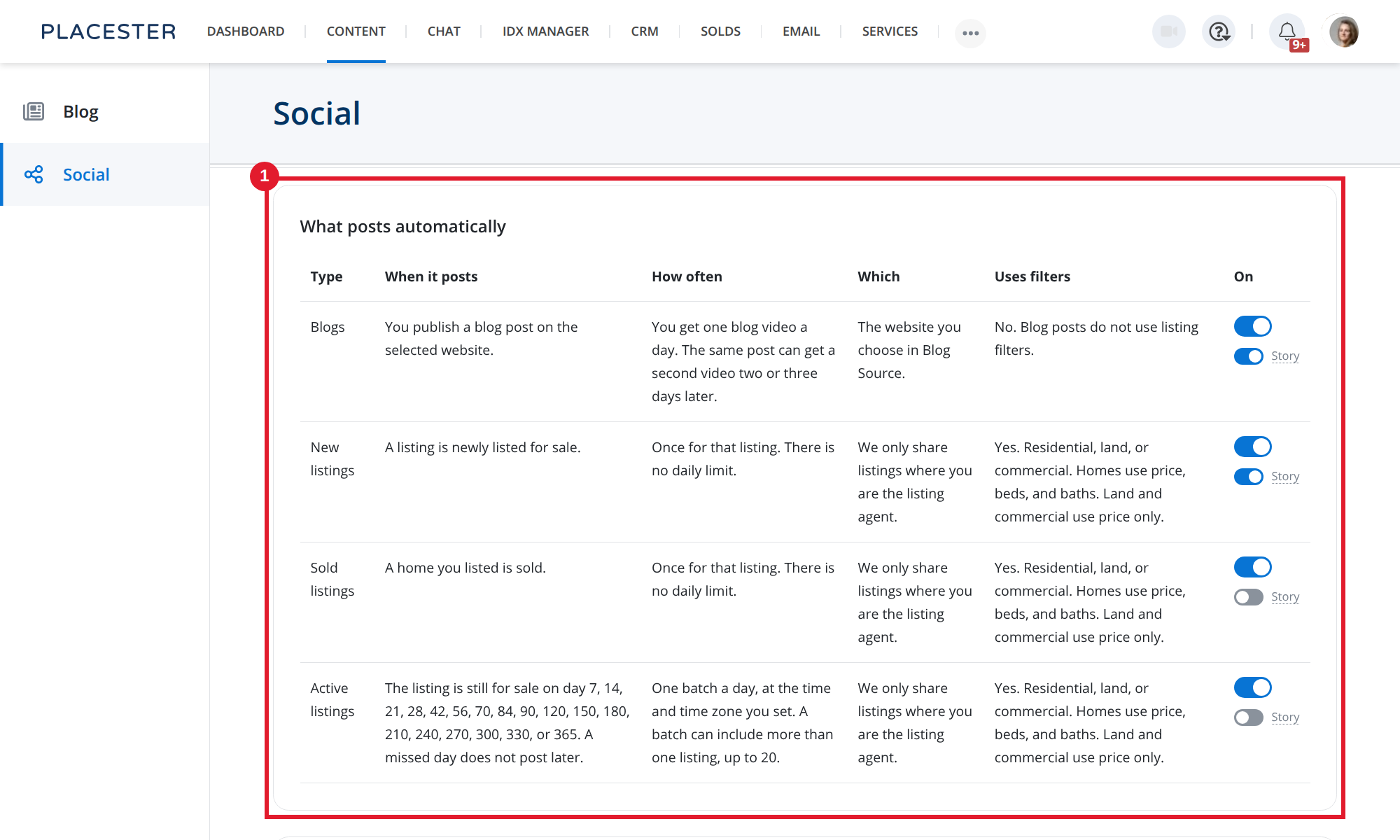This screenshot has width=1400, height=840.
Task: Turn off New listings main toggle
Action: click(1252, 447)
